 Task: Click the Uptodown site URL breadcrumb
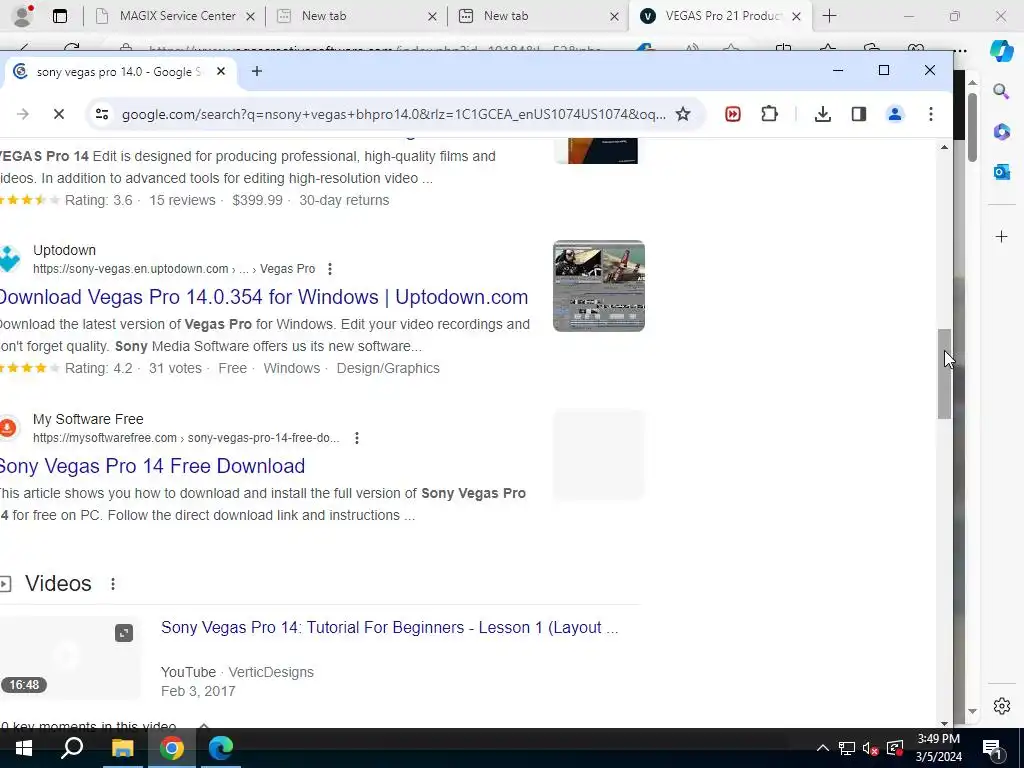(174, 269)
